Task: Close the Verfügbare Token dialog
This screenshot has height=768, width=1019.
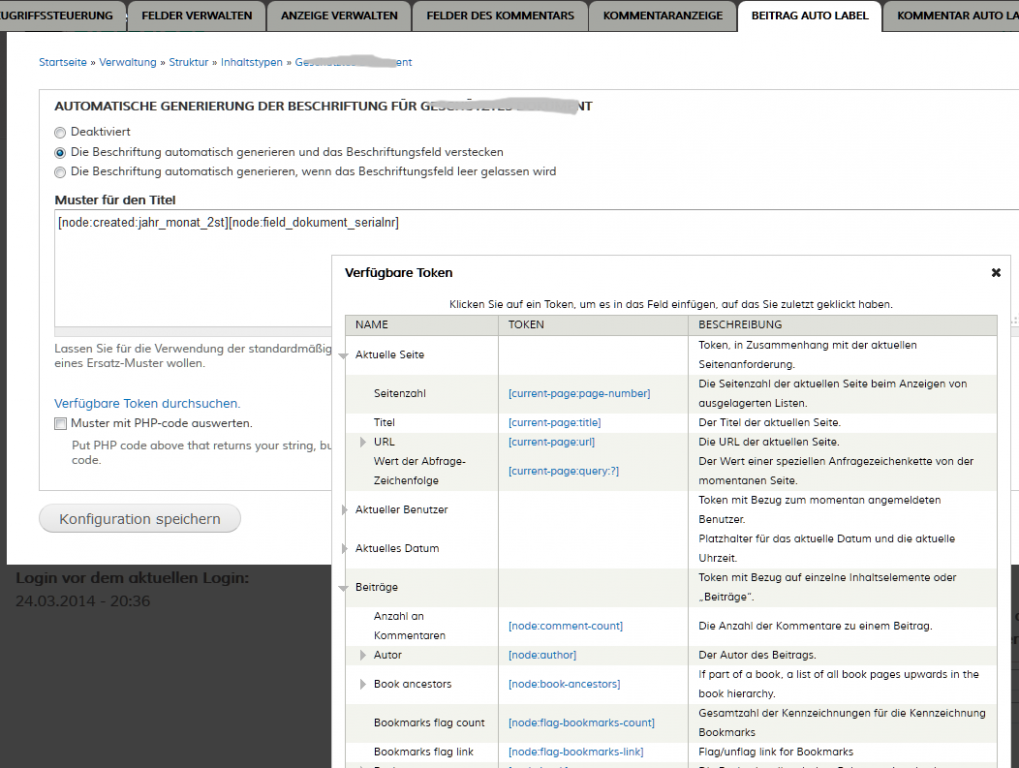Action: (x=995, y=272)
